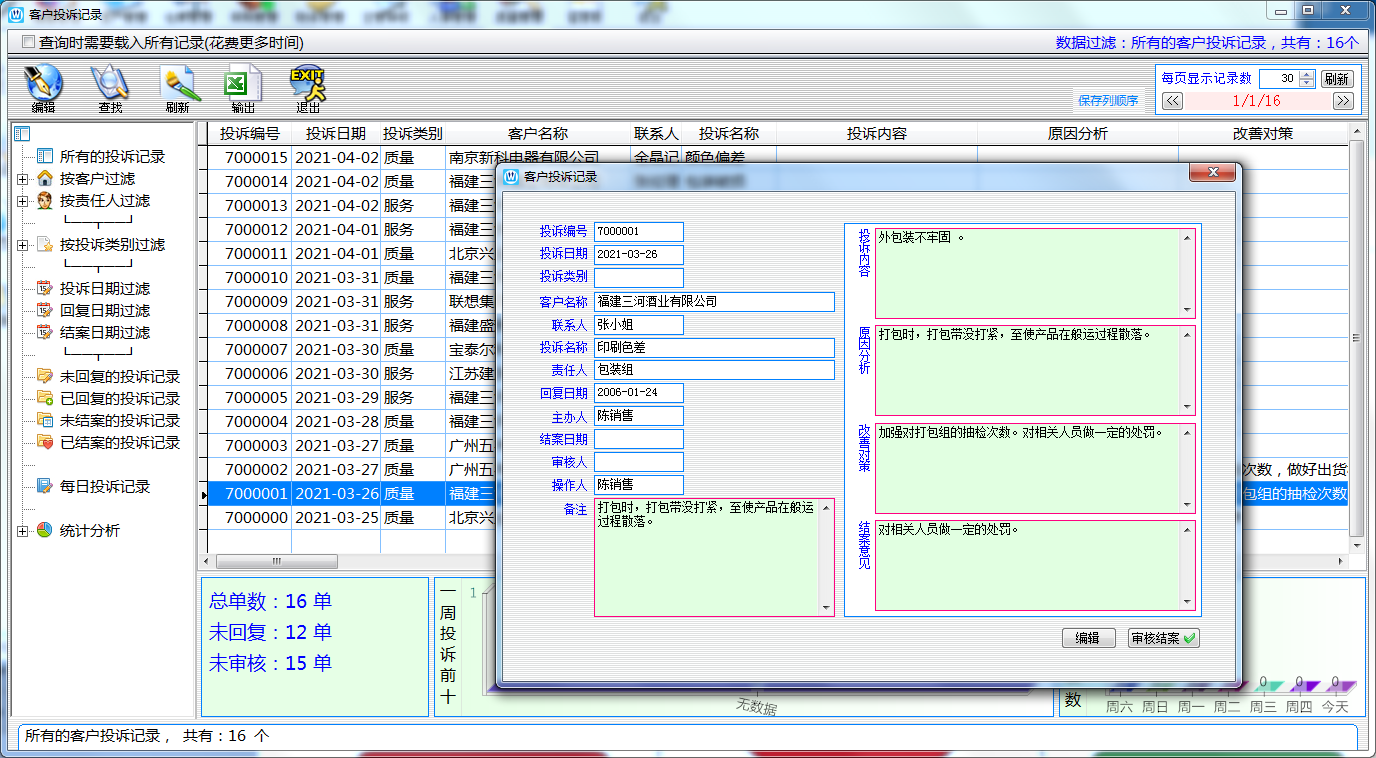This screenshot has height=758, width=1376.
Task: Open 回复日期过滤 filter
Action: coord(104,310)
